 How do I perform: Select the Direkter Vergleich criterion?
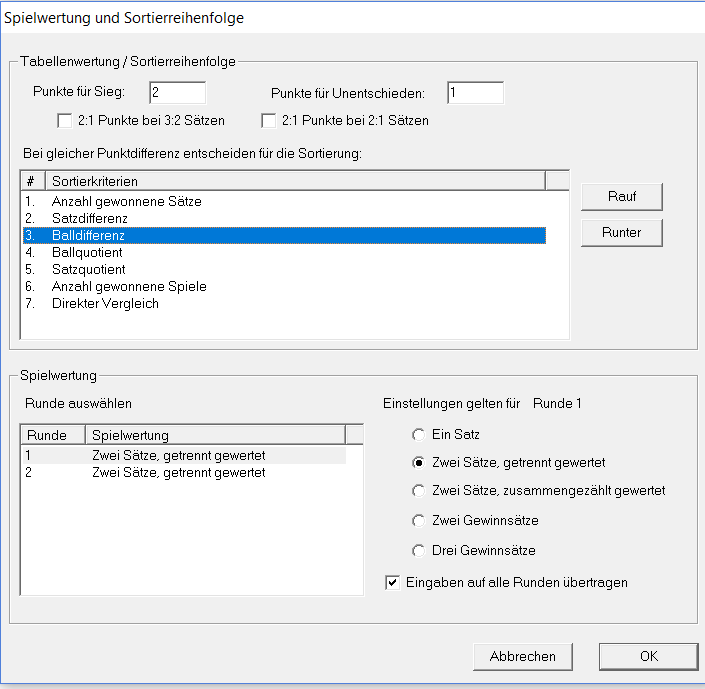(105, 303)
